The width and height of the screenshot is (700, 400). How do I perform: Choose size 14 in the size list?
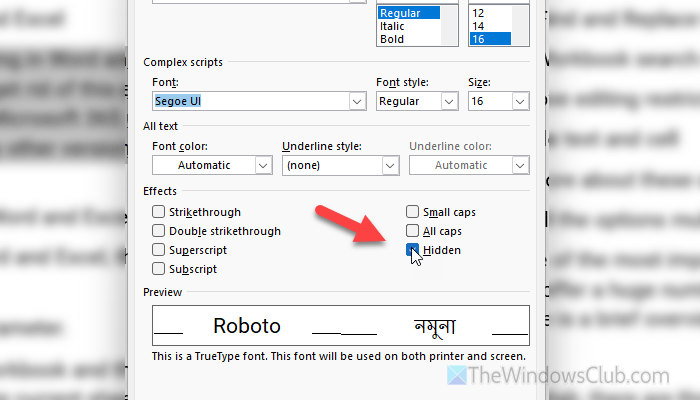pos(490,26)
